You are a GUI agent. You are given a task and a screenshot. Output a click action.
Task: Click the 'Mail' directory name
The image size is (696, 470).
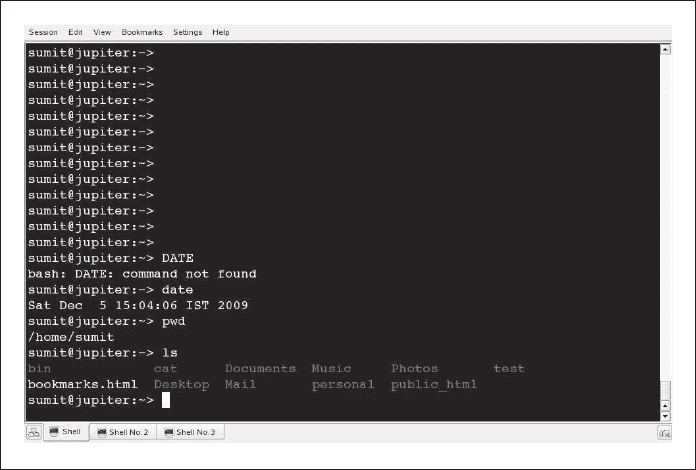(x=240, y=384)
